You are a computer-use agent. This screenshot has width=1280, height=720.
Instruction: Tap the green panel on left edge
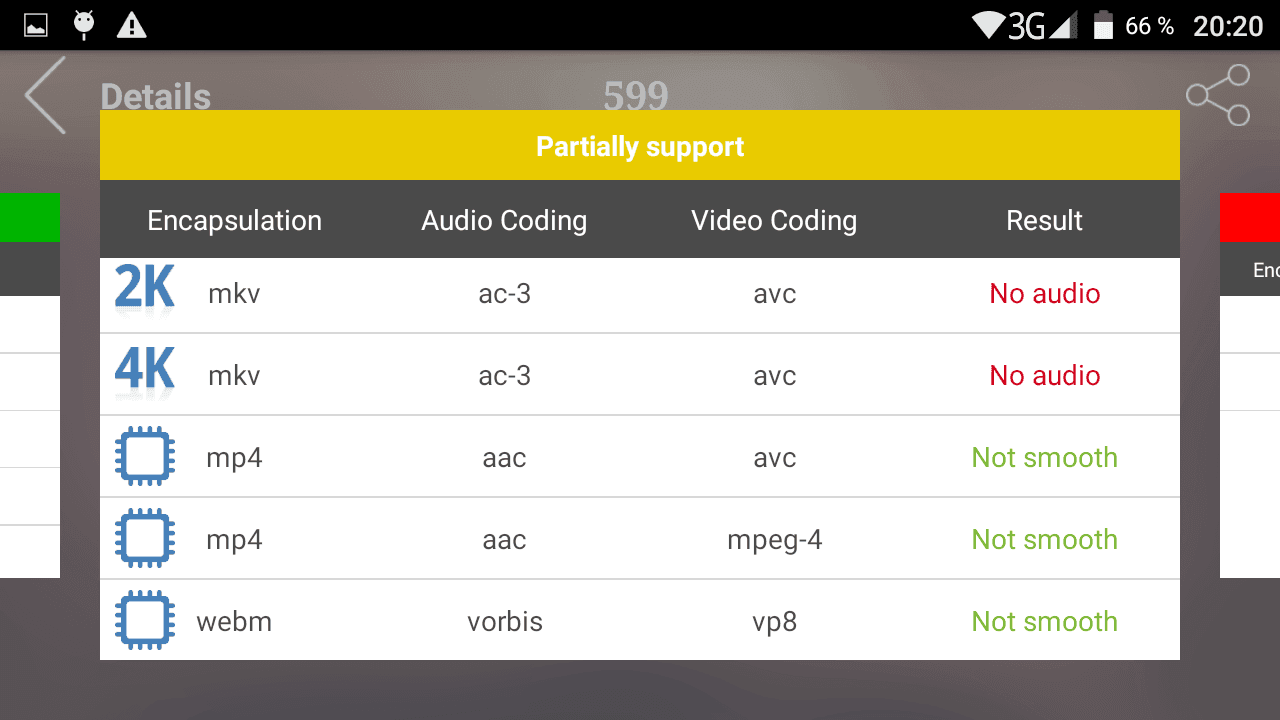[x=30, y=218]
